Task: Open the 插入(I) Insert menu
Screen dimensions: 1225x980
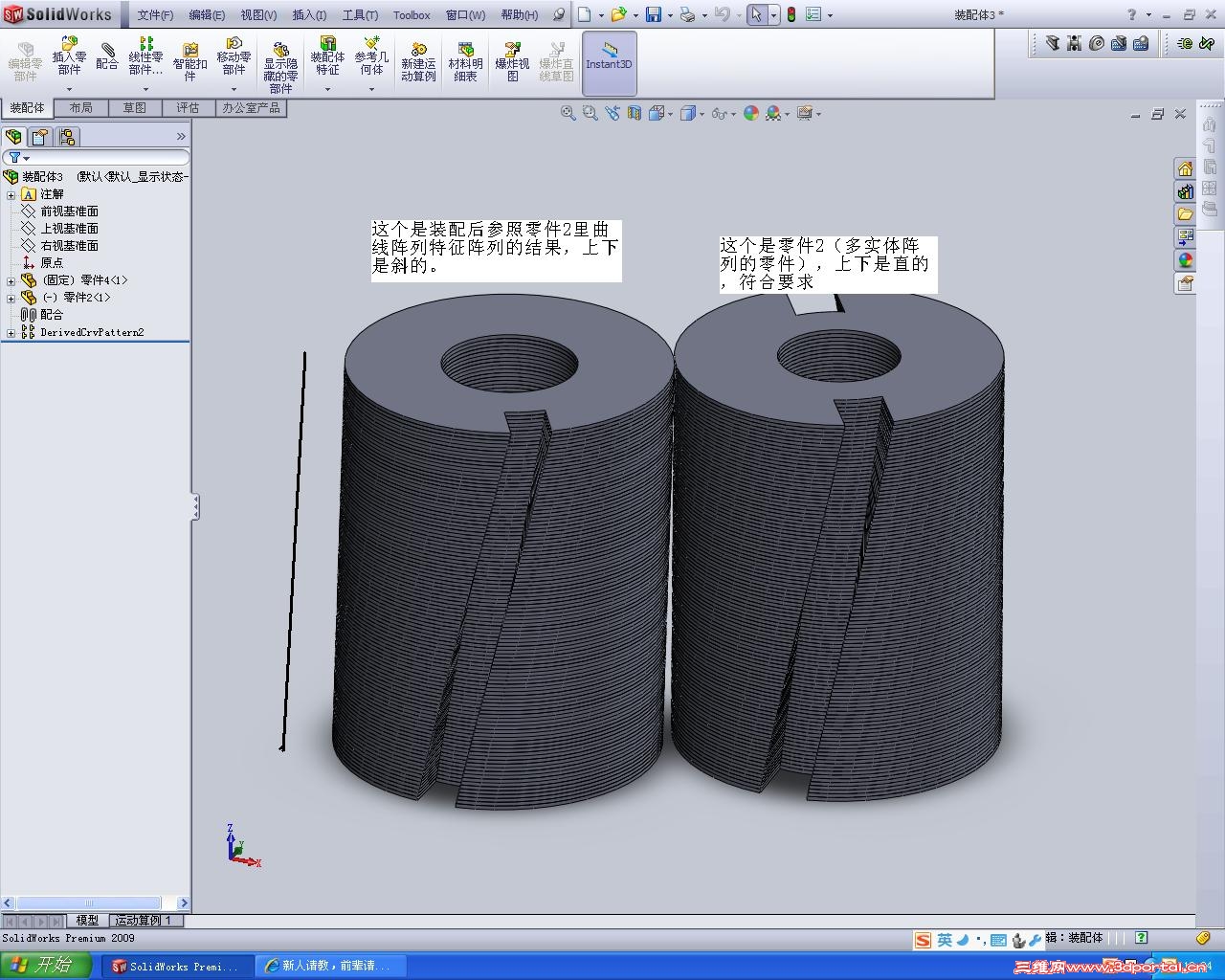Action: tap(309, 15)
